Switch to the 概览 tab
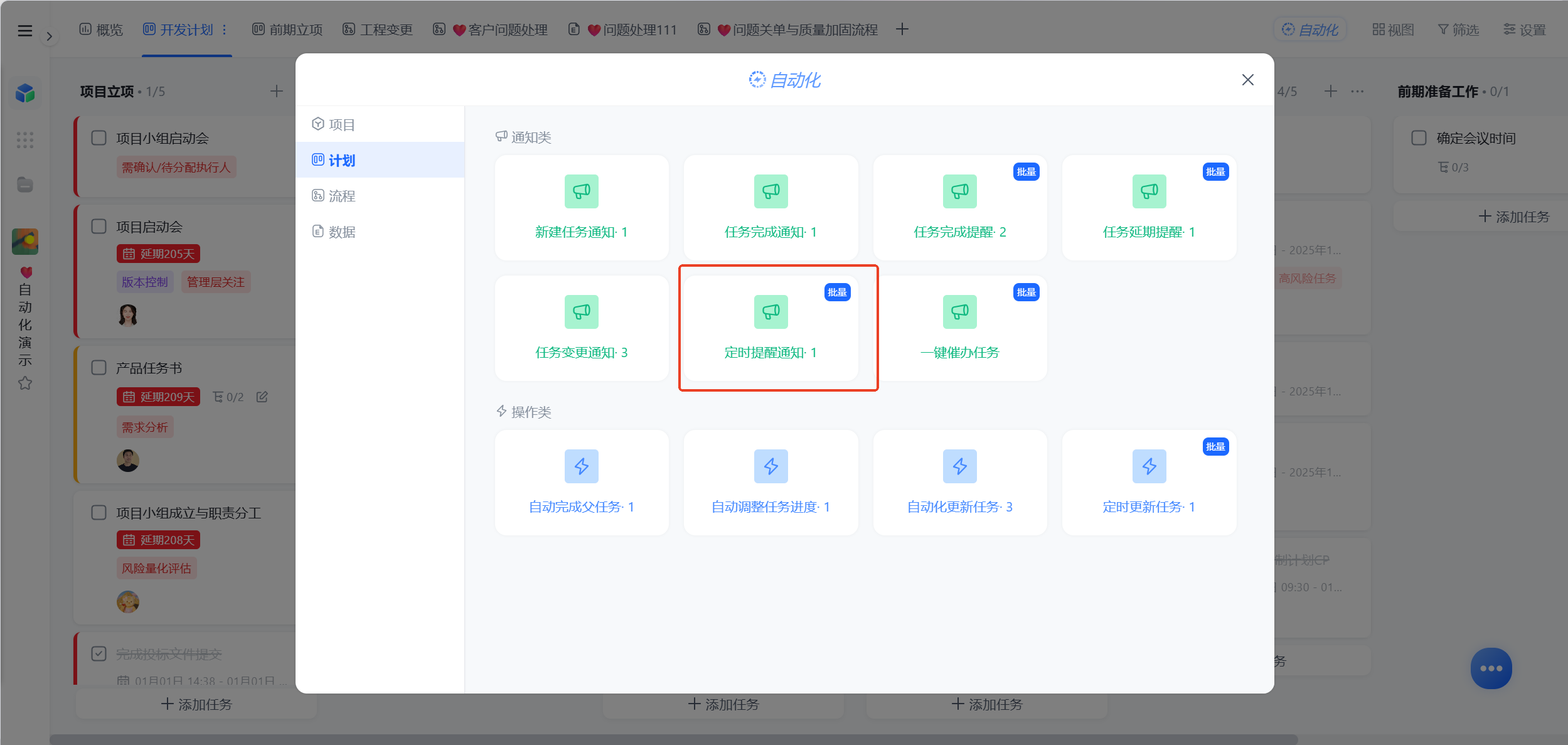 coord(102,29)
